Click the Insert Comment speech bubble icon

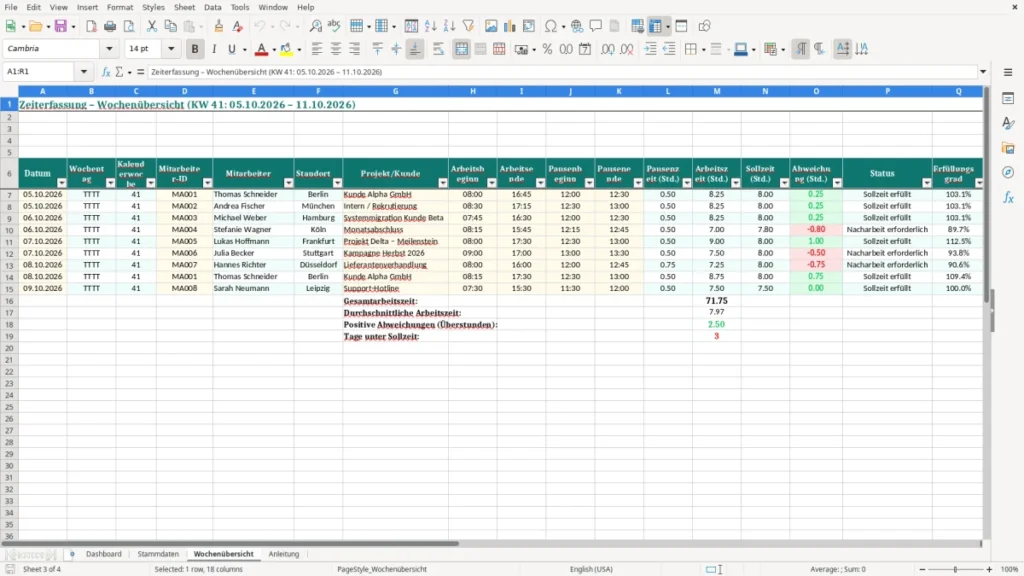tap(596, 26)
